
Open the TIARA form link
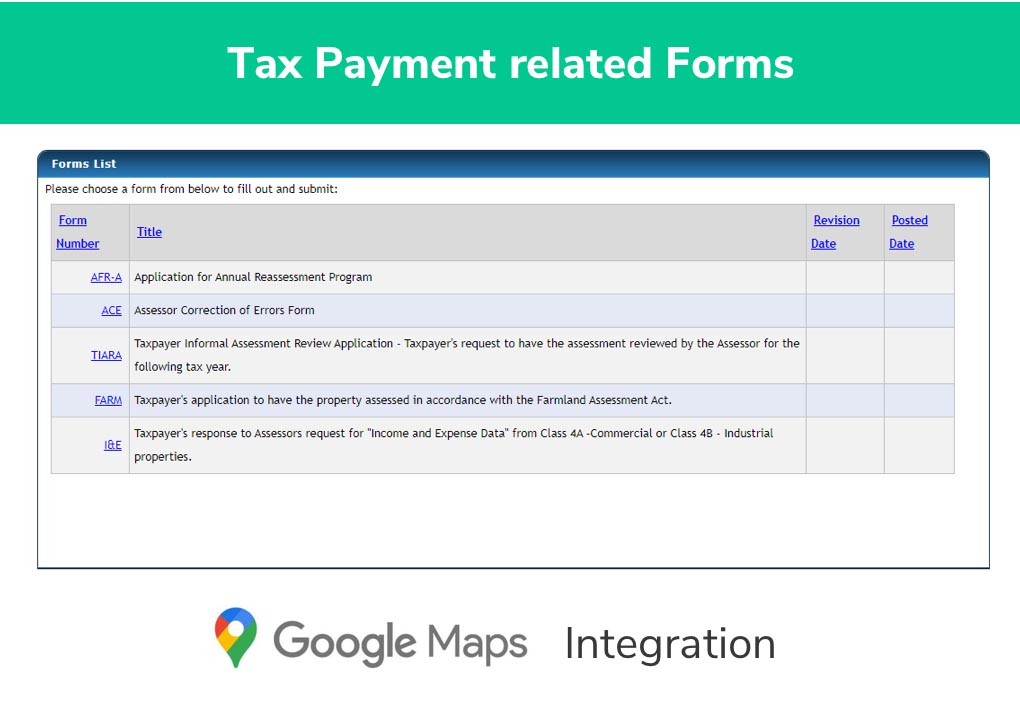(106, 355)
